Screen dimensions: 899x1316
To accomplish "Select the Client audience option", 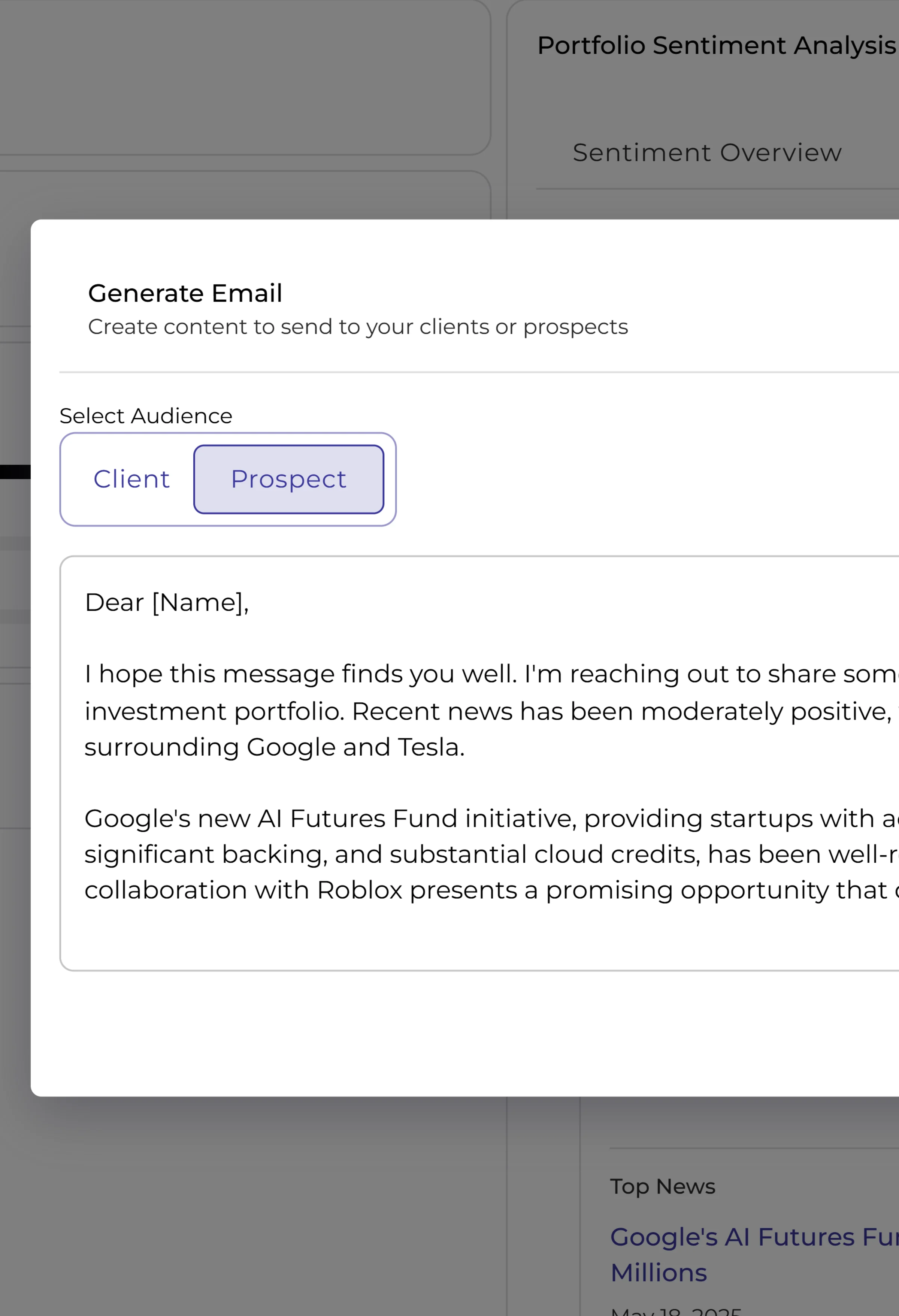I will (x=131, y=479).
